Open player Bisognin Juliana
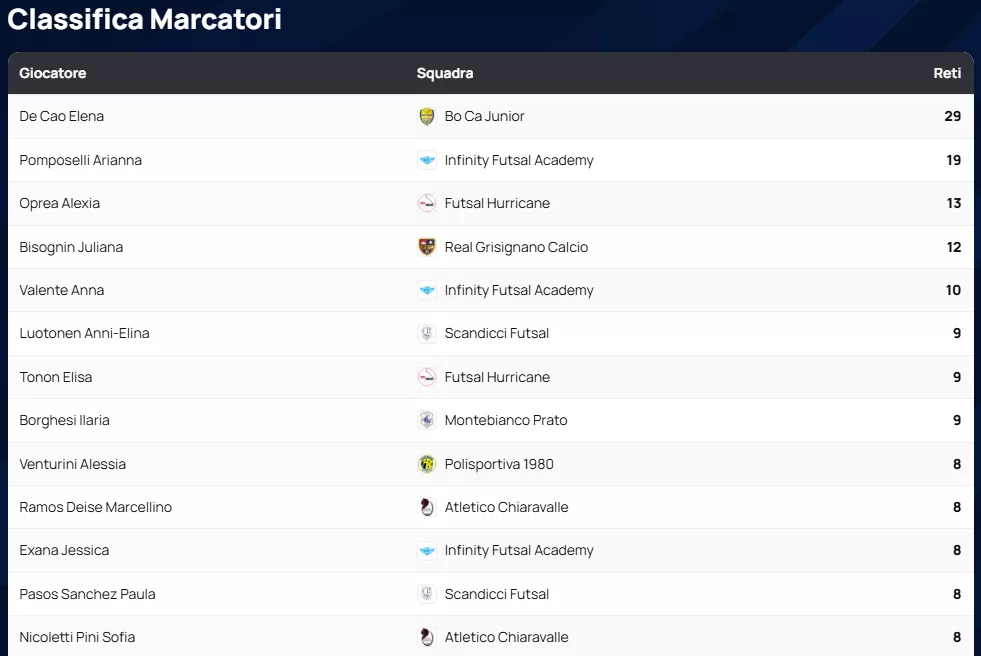Viewport: 981px width, 656px height. tap(71, 247)
